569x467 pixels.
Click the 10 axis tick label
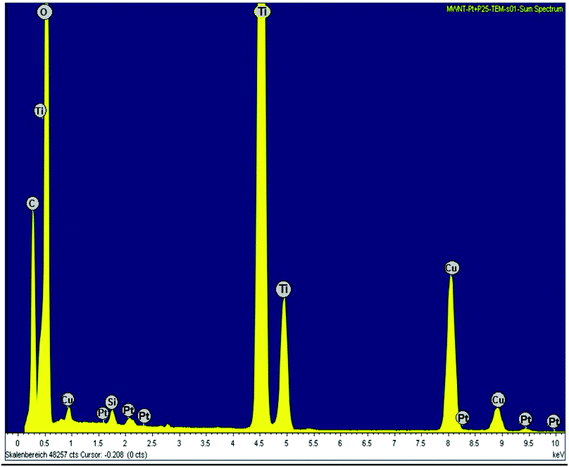[555, 443]
